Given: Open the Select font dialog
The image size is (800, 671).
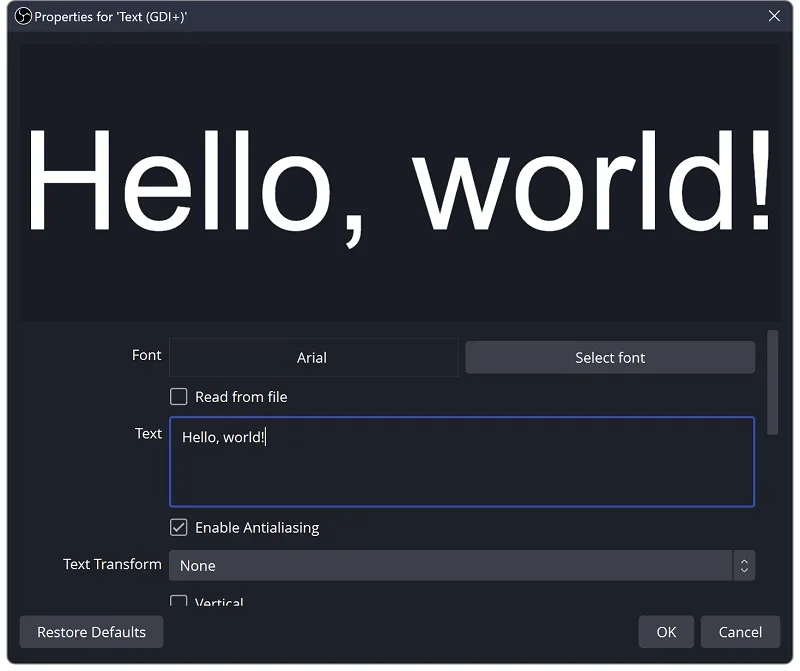Looking at the screenshot, I should point(610,357).
